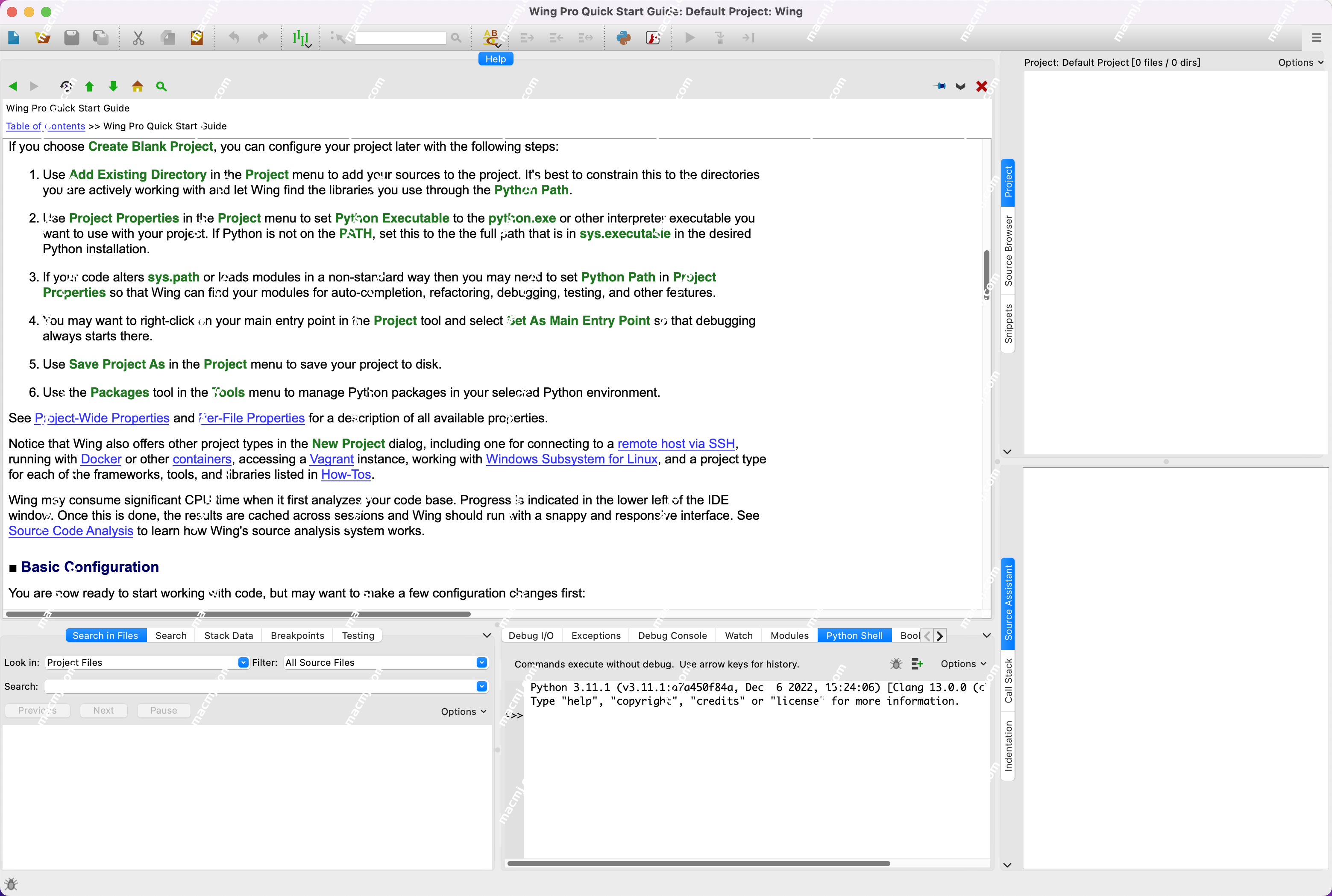Open Windows Subsystem for Linux link
1332x896 pixels.
click(x=572, y=459)
